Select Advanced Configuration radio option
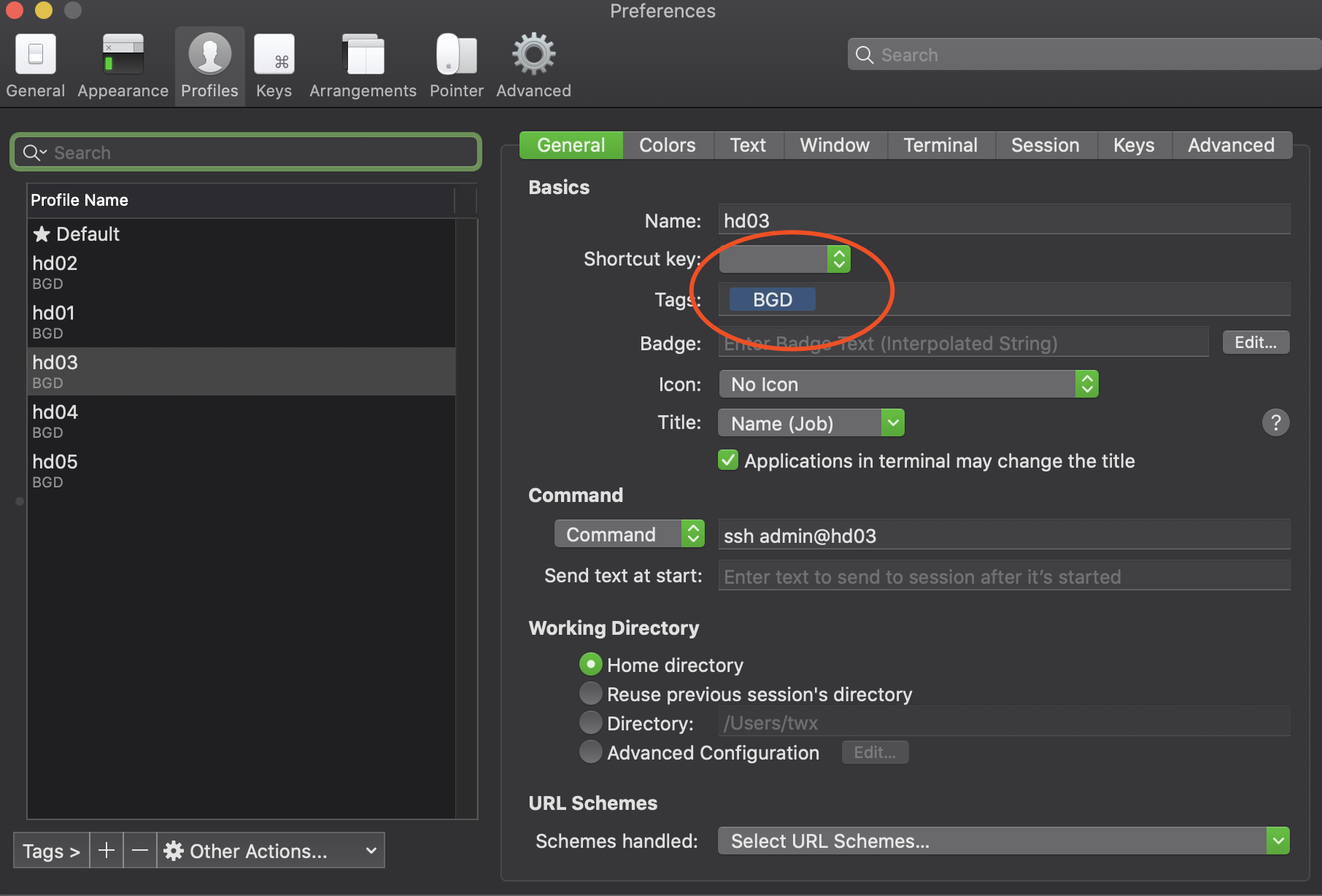 (591, 752)
